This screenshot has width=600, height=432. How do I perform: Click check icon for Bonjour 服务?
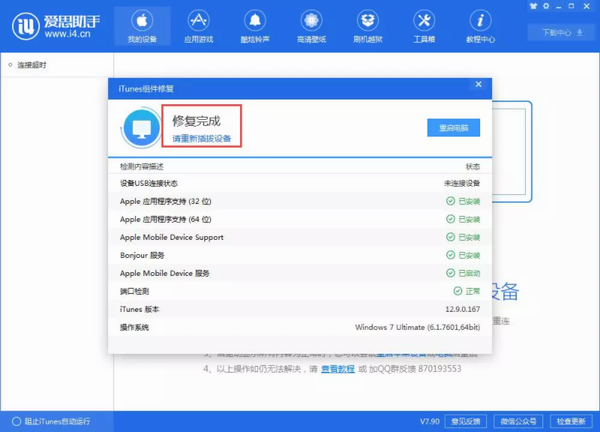click(x=450, y=255)
